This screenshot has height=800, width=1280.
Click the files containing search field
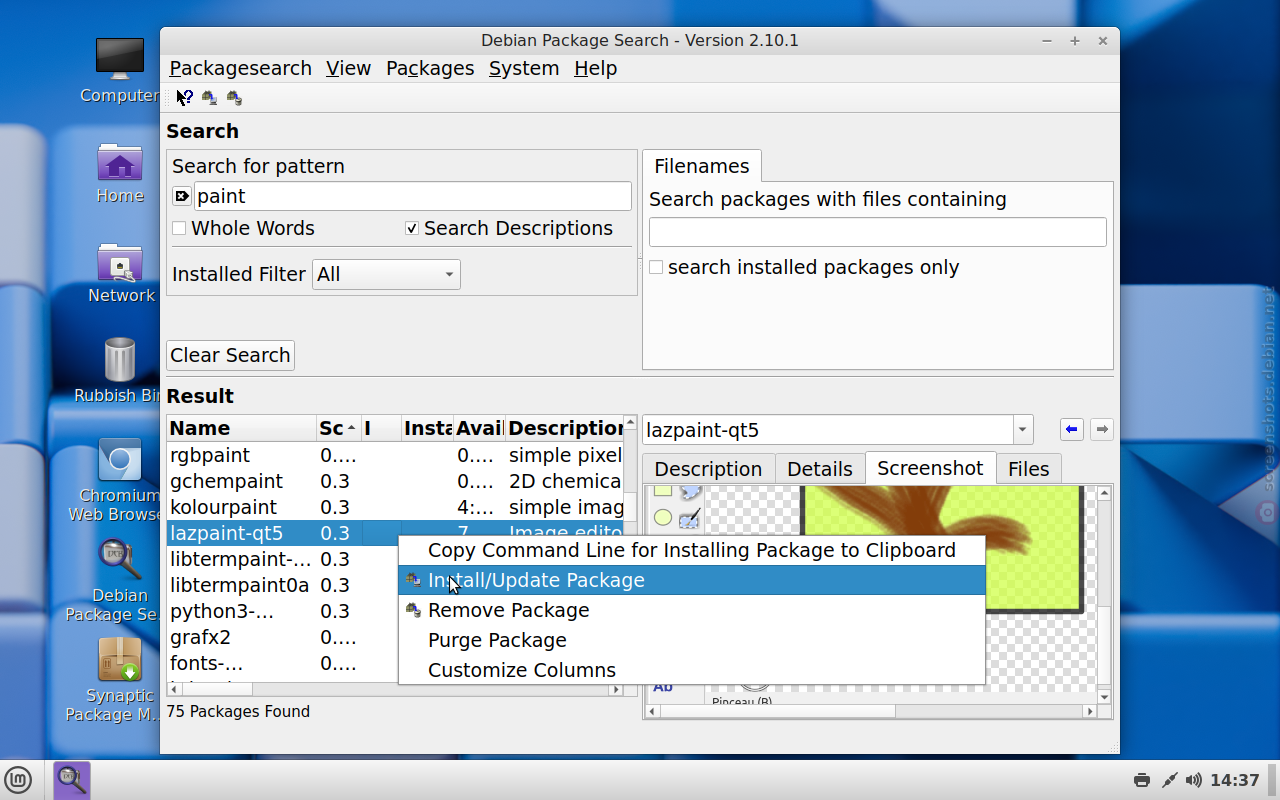coord(878,232)
